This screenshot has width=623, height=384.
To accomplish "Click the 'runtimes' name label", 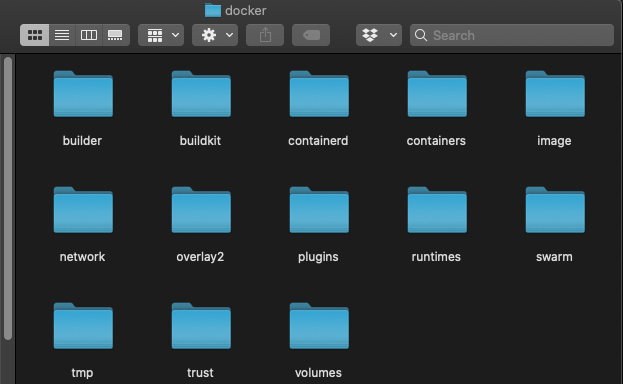I will pyautogui.click(x=436, y=257).
